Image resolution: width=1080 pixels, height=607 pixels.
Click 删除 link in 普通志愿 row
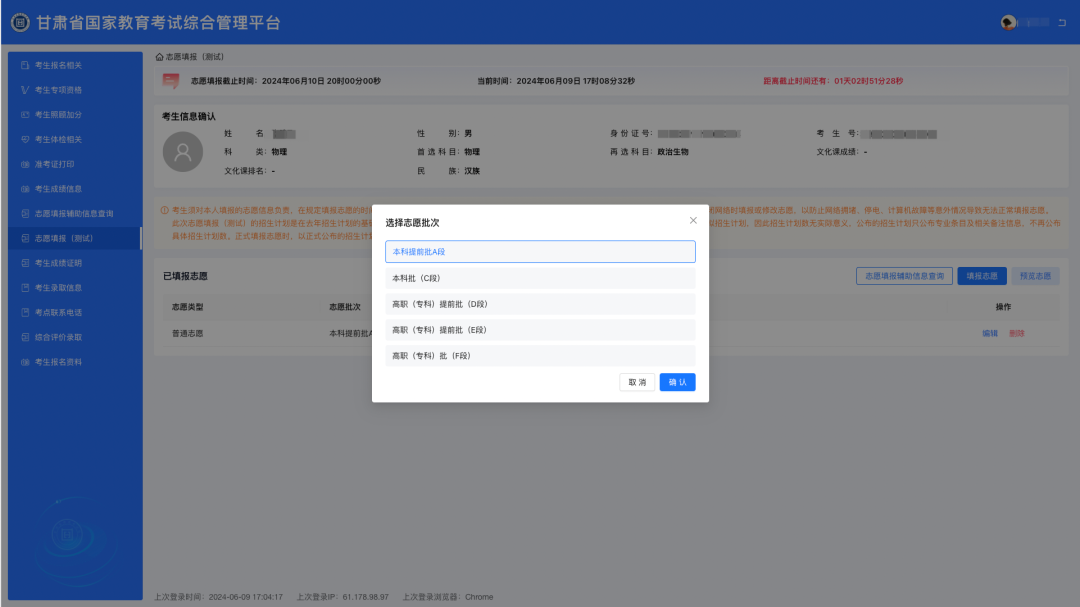point(1017,333)
